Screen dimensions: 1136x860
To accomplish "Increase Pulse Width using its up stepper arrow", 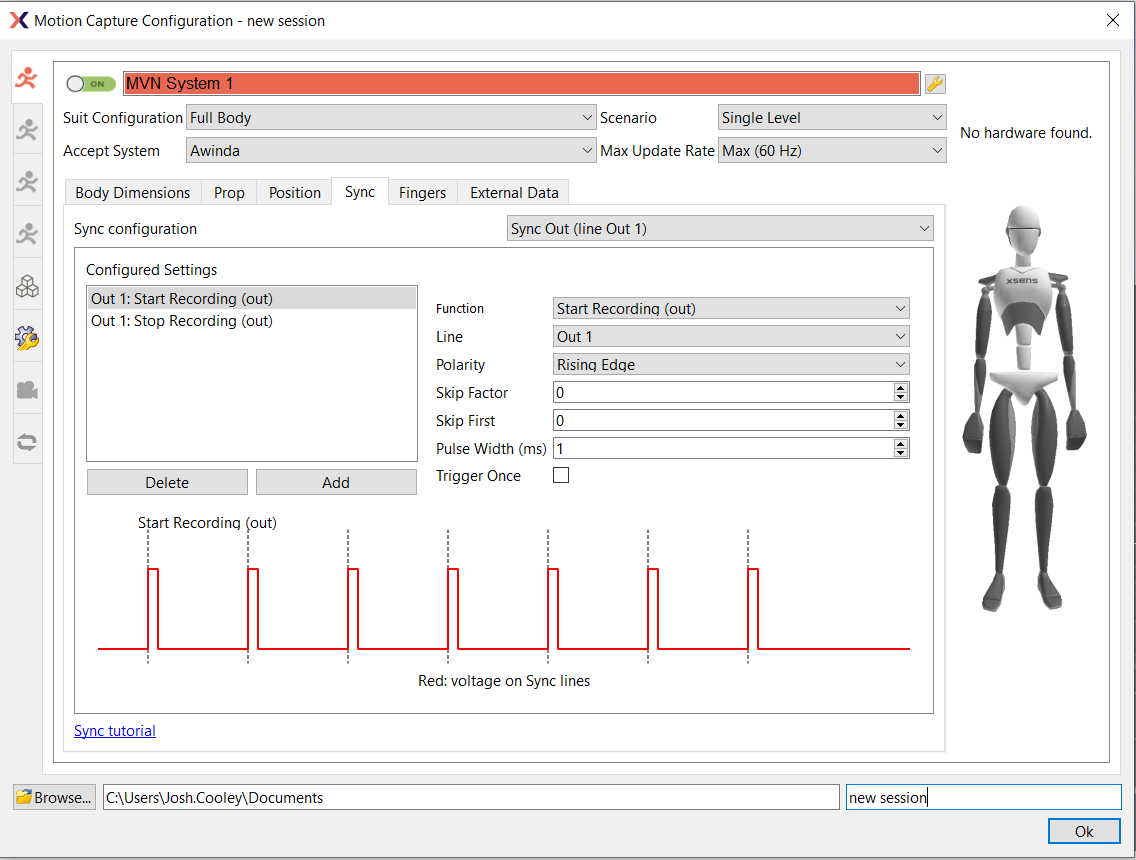I will [x=901, y=444].
